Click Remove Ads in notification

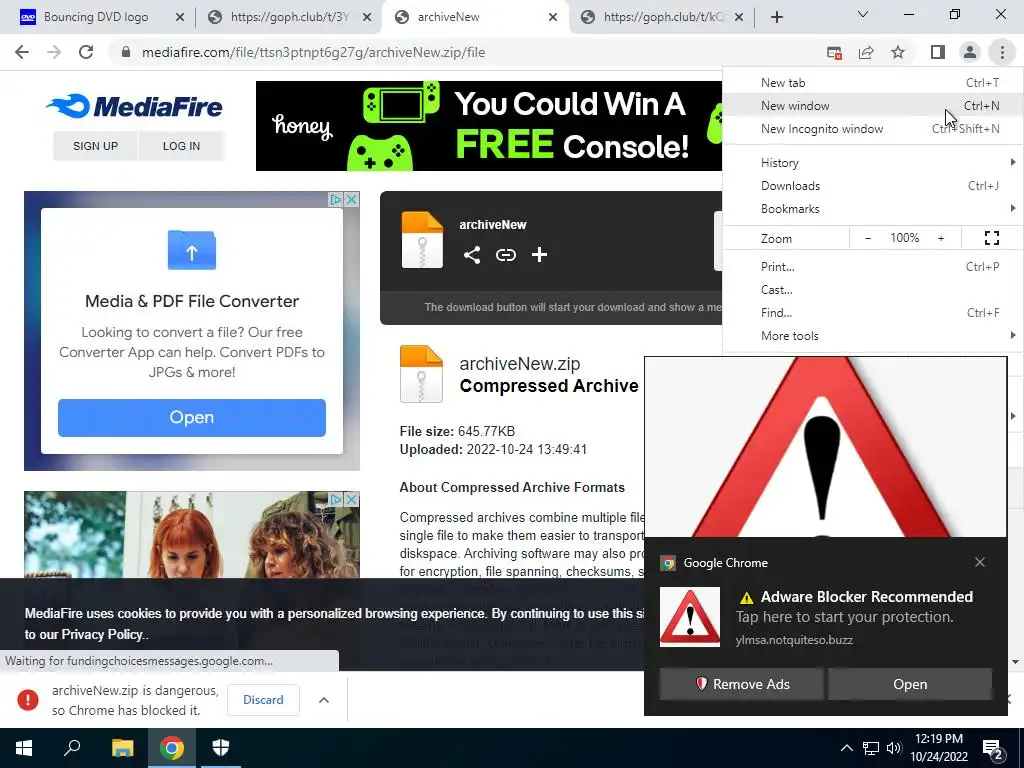coord(741,684)
